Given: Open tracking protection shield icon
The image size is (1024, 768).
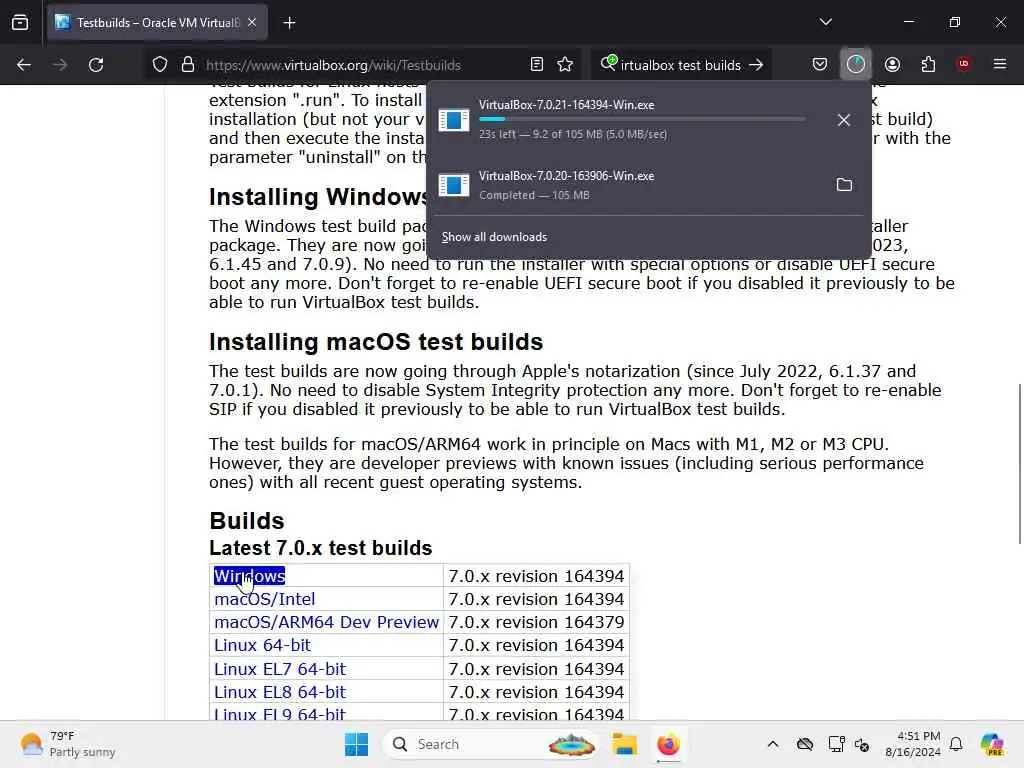Looking at the screenshot, I should [x=160, y=65].
